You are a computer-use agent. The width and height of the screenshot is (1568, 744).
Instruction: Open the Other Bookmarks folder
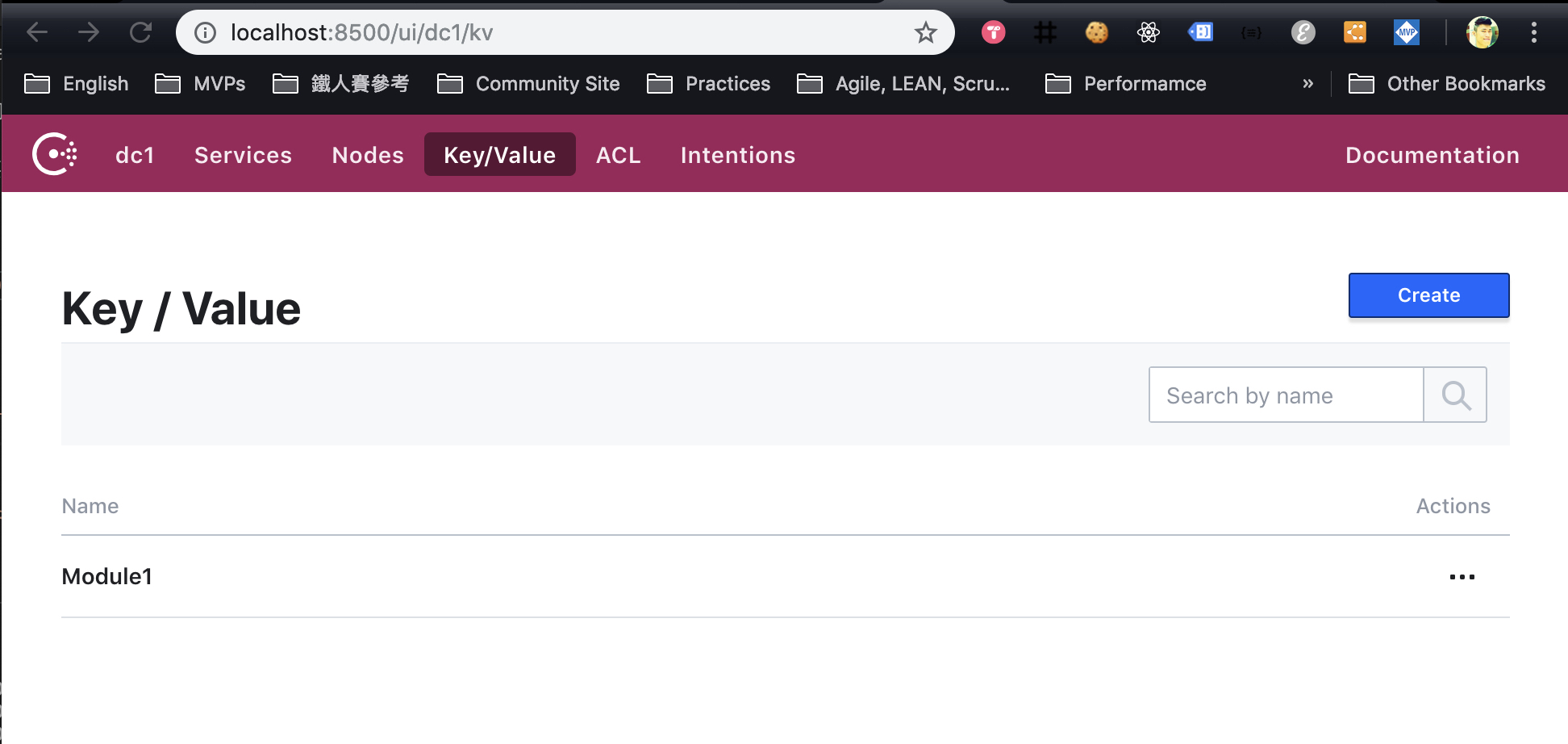1447,84
